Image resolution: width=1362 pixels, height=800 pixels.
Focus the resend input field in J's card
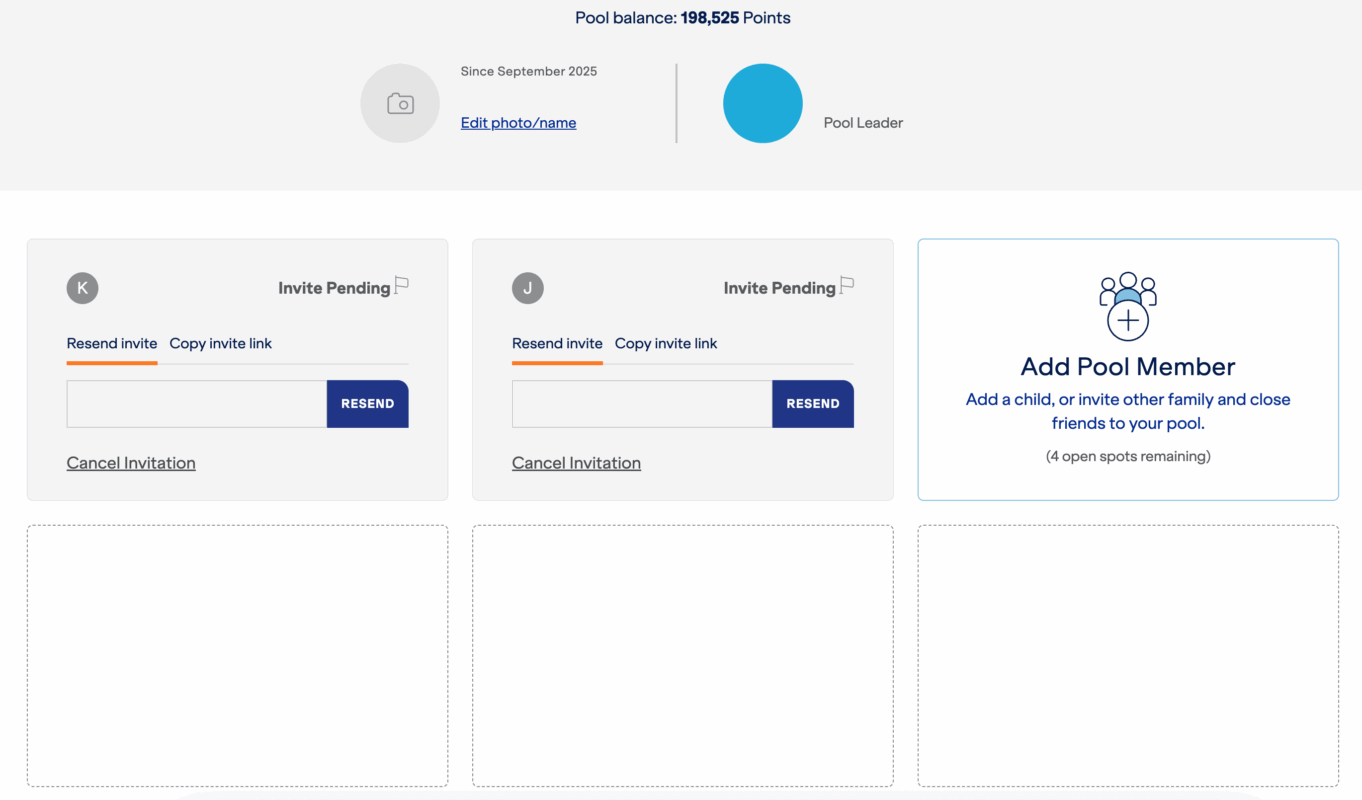pos(642,404)
